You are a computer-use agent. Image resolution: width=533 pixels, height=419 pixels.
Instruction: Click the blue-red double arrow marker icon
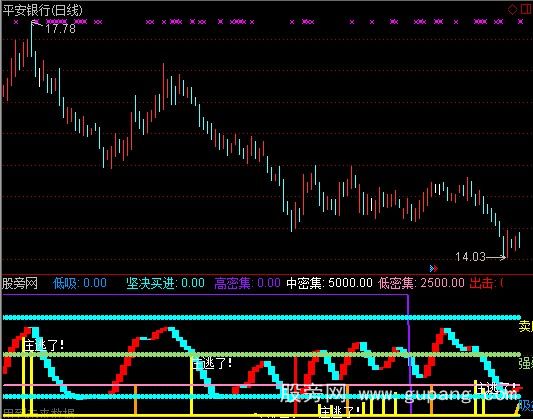click(x=433, y=268)
